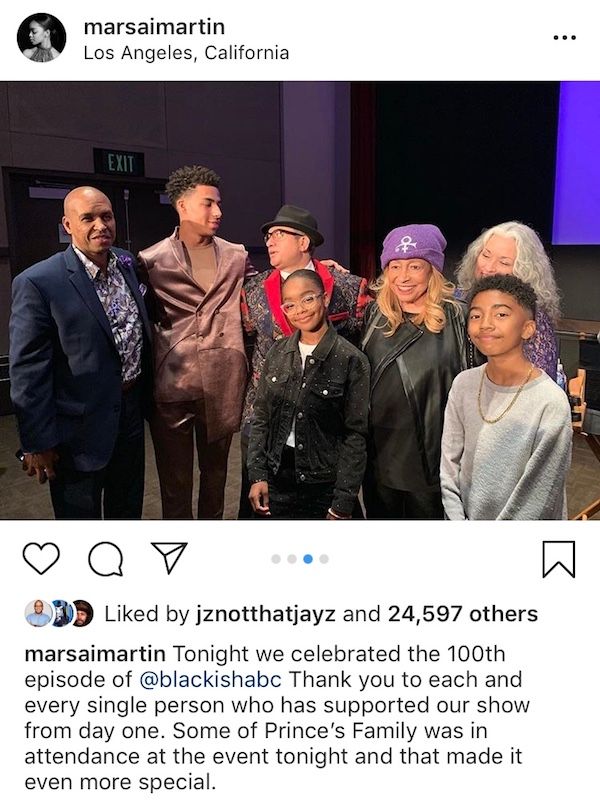The width and height of the screenshot is (600, 803).
Task: Save post with bookmark icon
Action: pos(559,559)
